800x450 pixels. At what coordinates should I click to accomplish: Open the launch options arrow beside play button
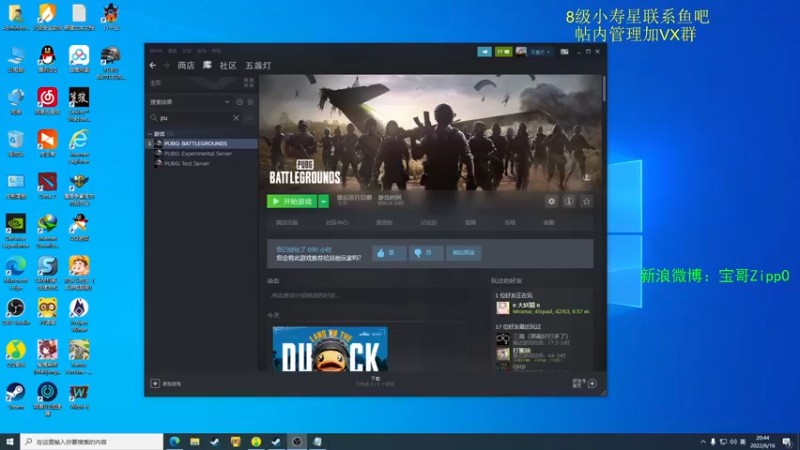click(x=323, y=202)
